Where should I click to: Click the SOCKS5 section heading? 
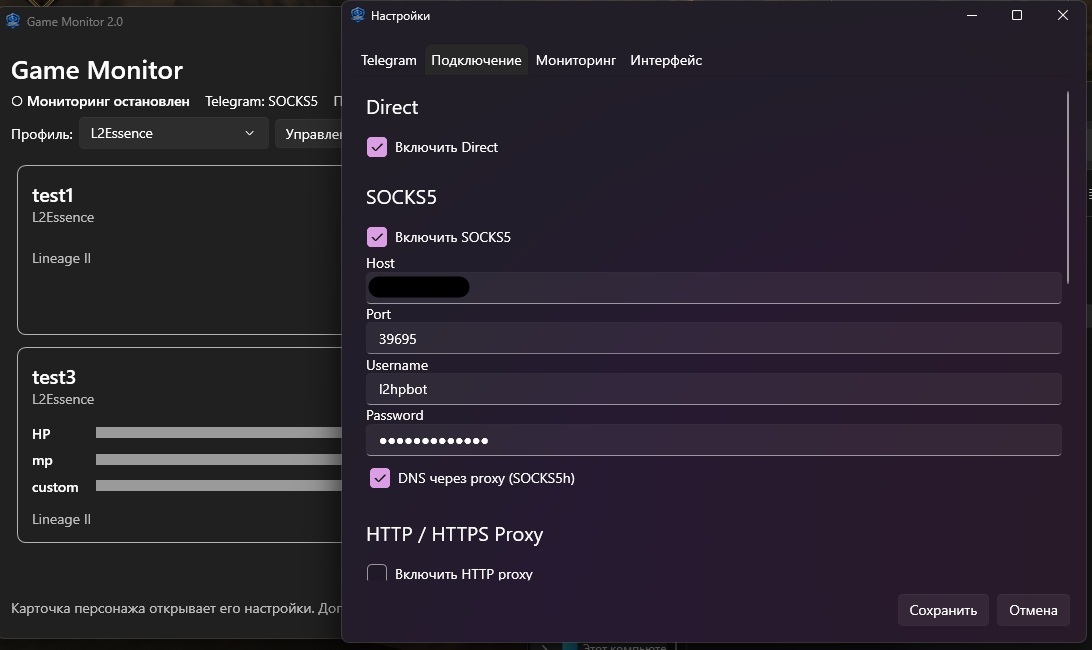tap(401, 197)
